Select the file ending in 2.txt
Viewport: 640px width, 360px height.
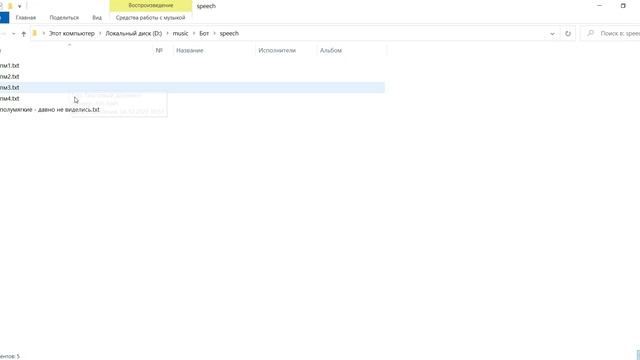tap(9, 76)
